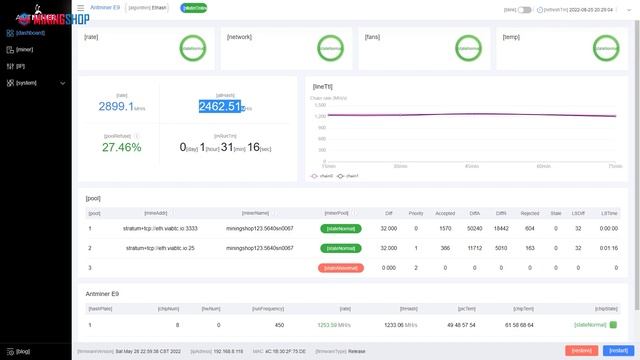640x360 pixels.
Task: Click the highlighted 2462.51 average hashrate
Action: [x=220, y=107]
